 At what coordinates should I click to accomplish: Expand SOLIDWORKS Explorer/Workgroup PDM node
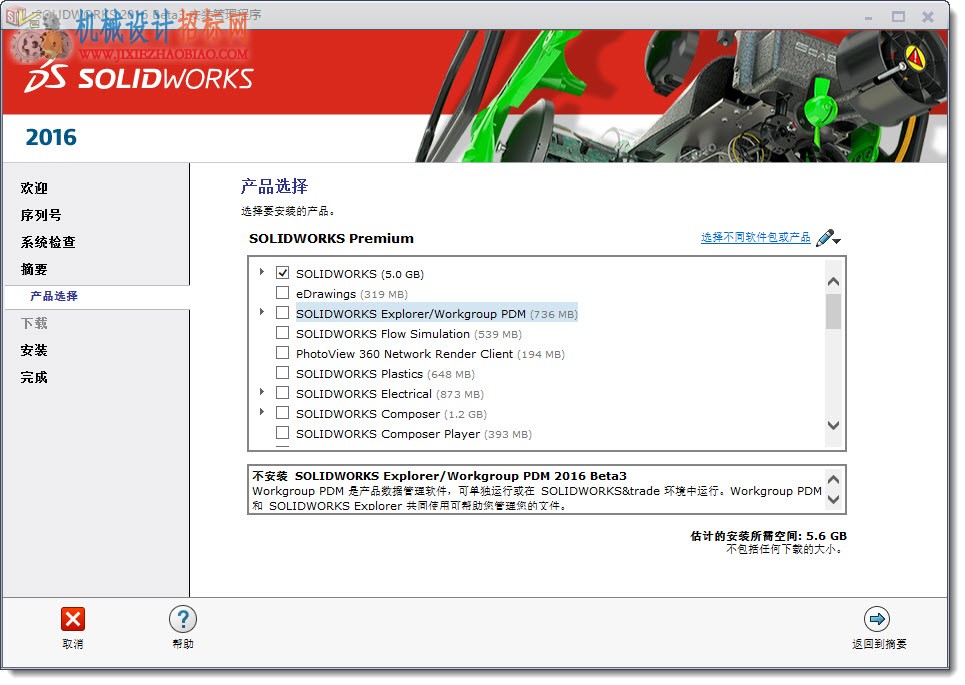(x=262, y=312)
